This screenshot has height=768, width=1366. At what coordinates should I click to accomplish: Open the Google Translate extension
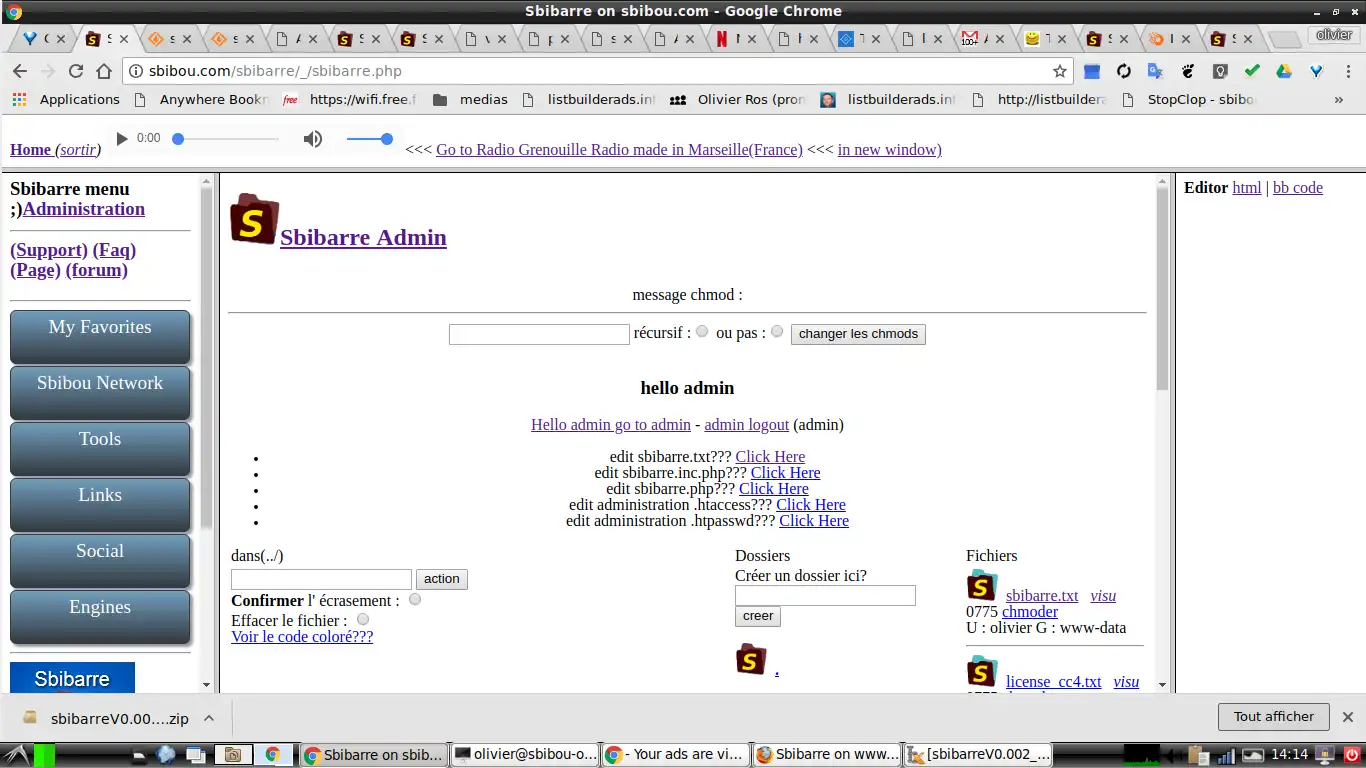click(1156, 71)
